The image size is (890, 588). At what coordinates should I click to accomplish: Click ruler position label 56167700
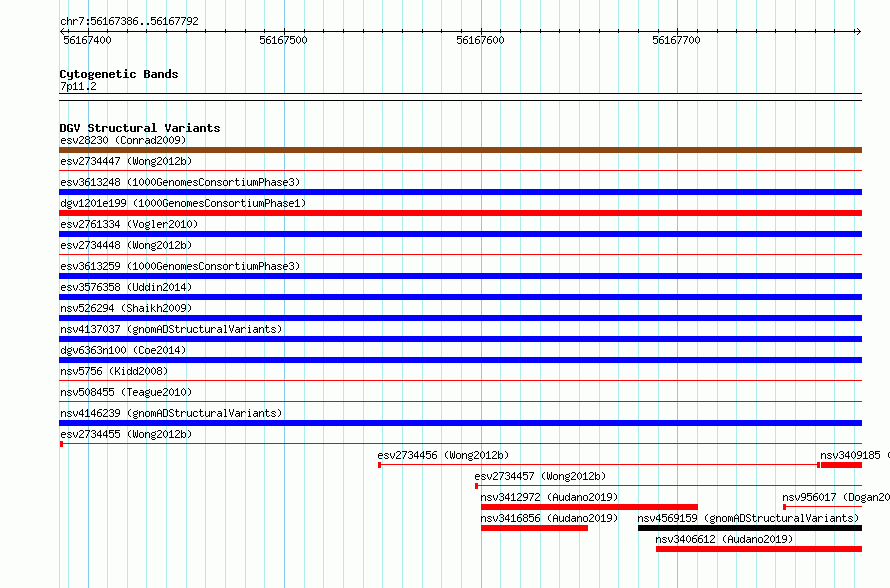(676, 40)
